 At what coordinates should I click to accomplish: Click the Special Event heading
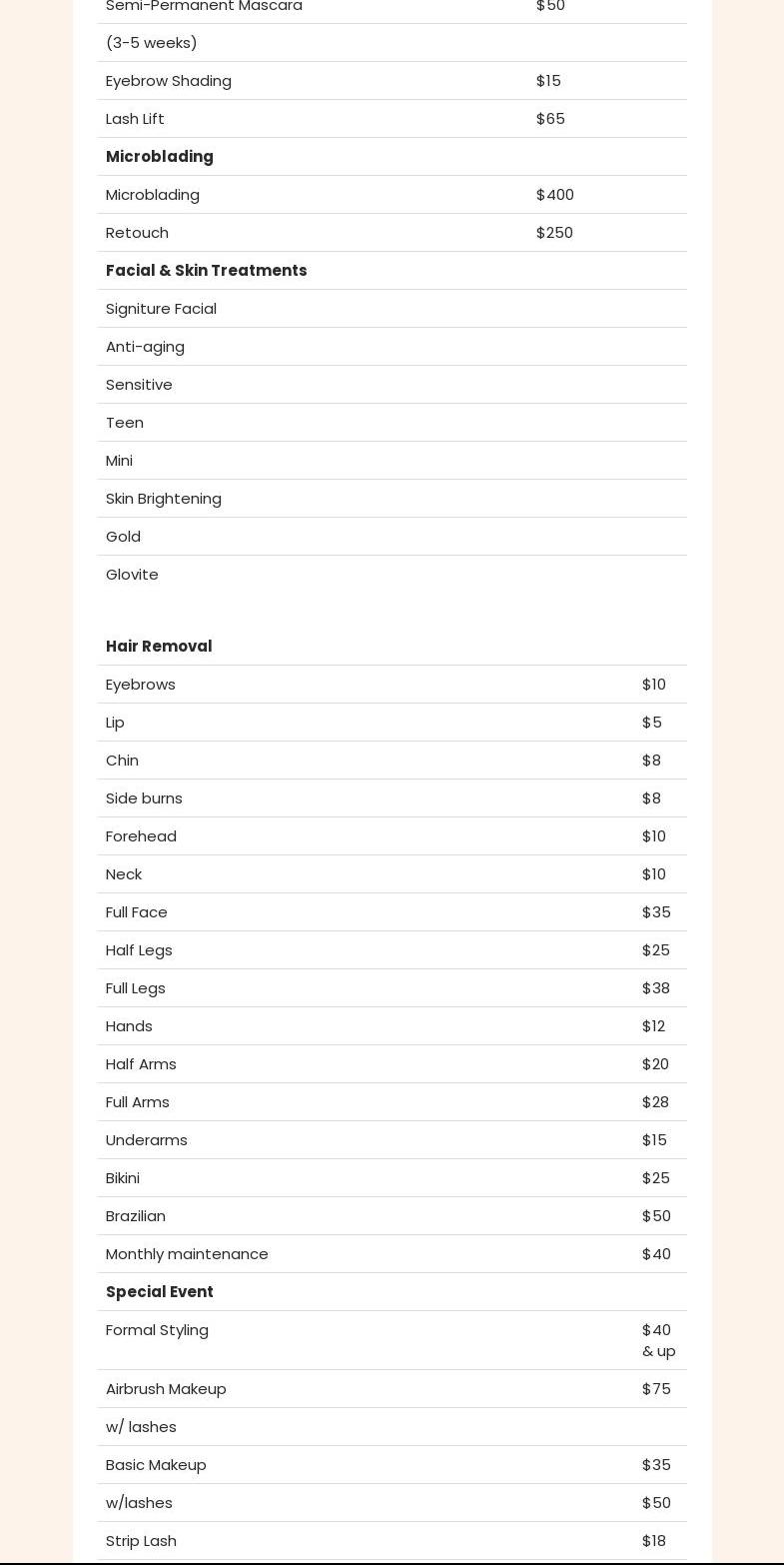(x=160, y=1292)
